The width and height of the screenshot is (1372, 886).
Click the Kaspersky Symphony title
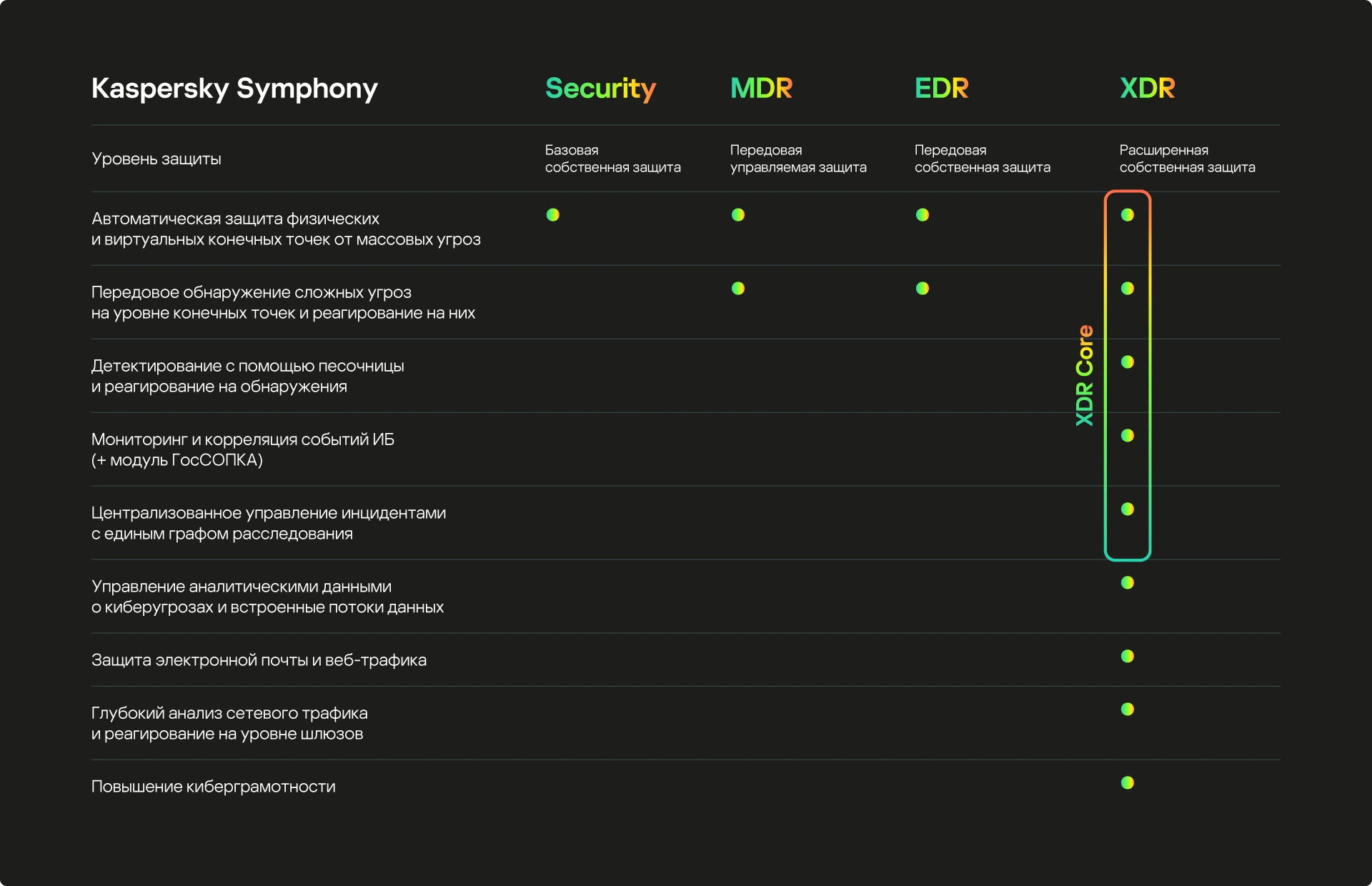pyautogui.click(x=234, y=89)
